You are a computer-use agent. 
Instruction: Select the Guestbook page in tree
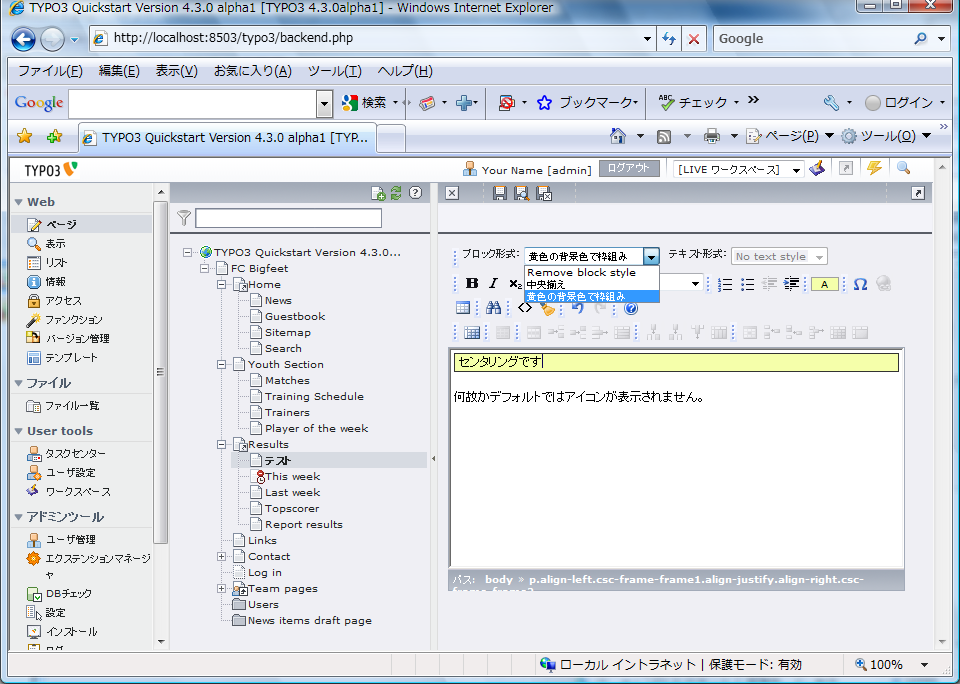[294, 317]
